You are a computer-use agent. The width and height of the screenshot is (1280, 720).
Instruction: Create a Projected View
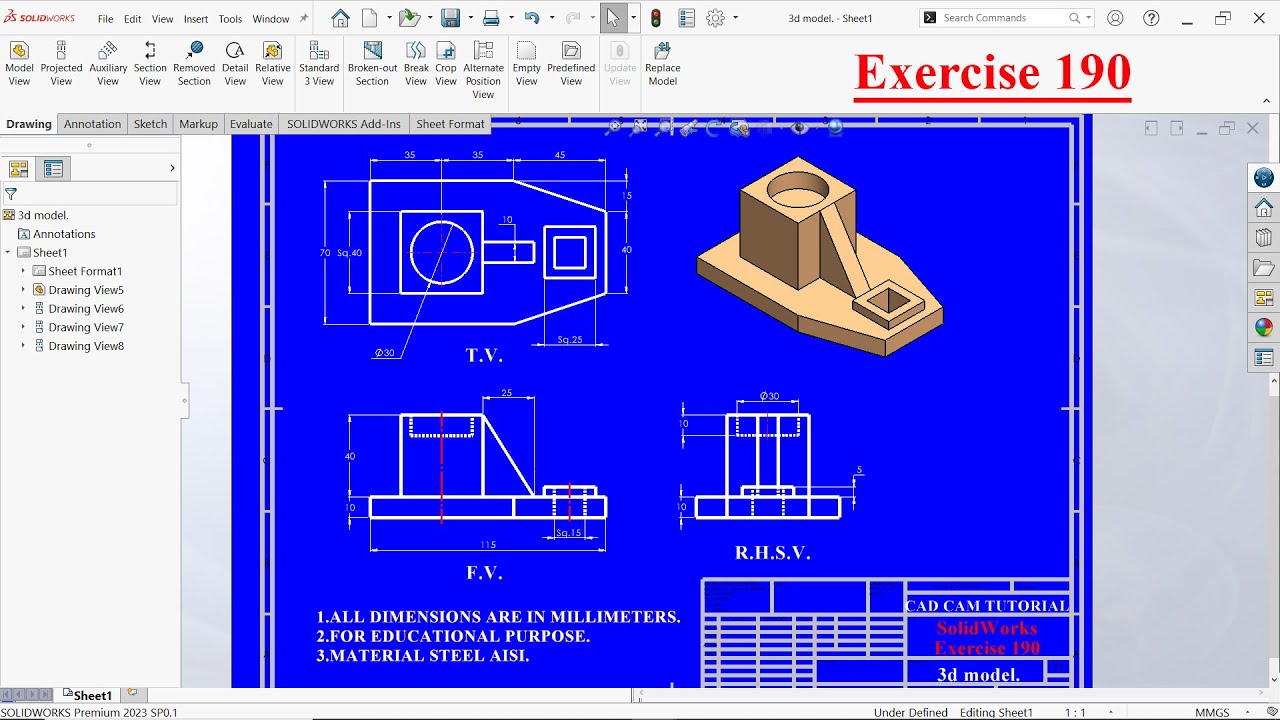61,64
